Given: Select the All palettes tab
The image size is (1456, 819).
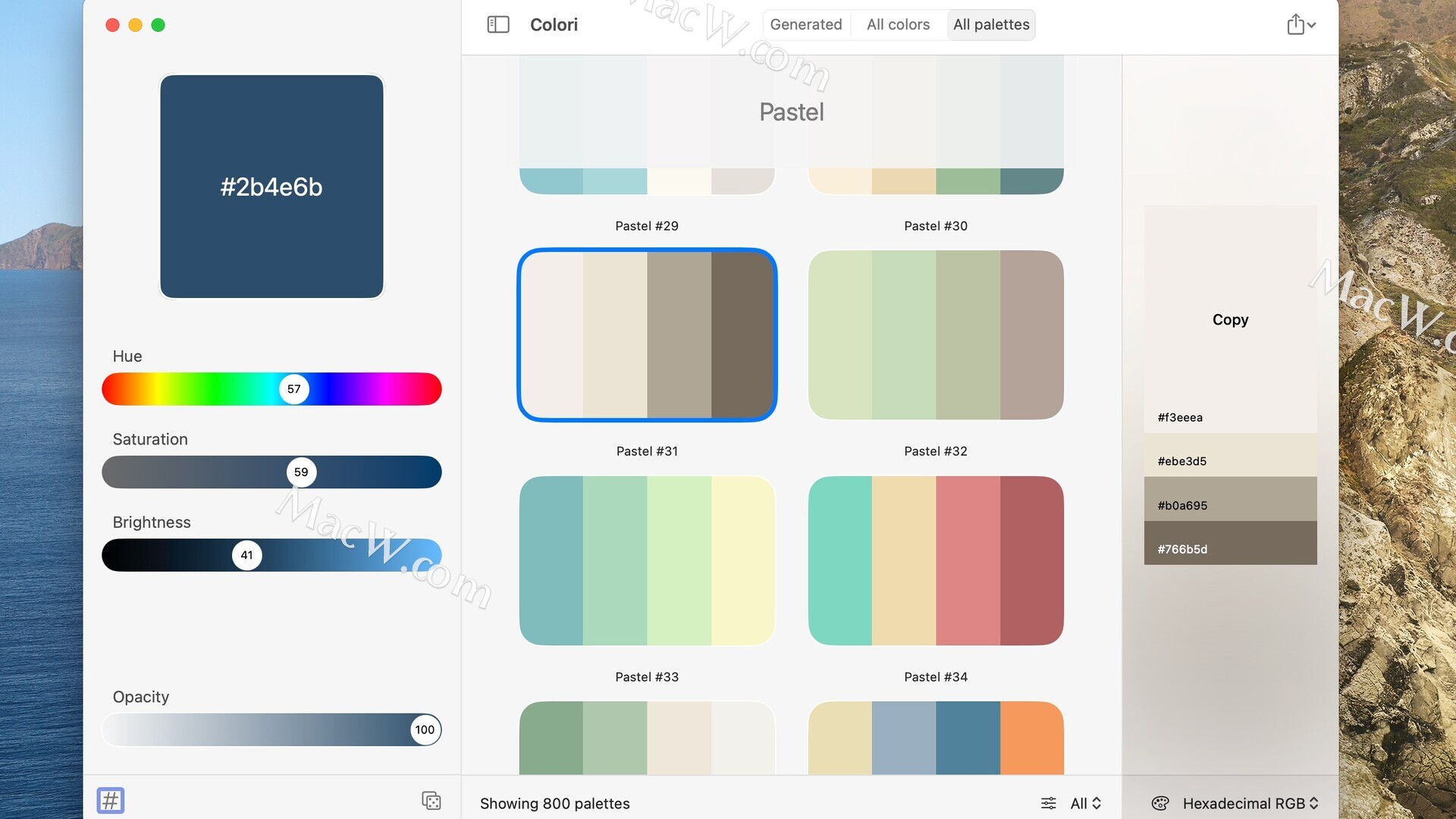Looking at the screenshot, I should click(x=991, y=24).
